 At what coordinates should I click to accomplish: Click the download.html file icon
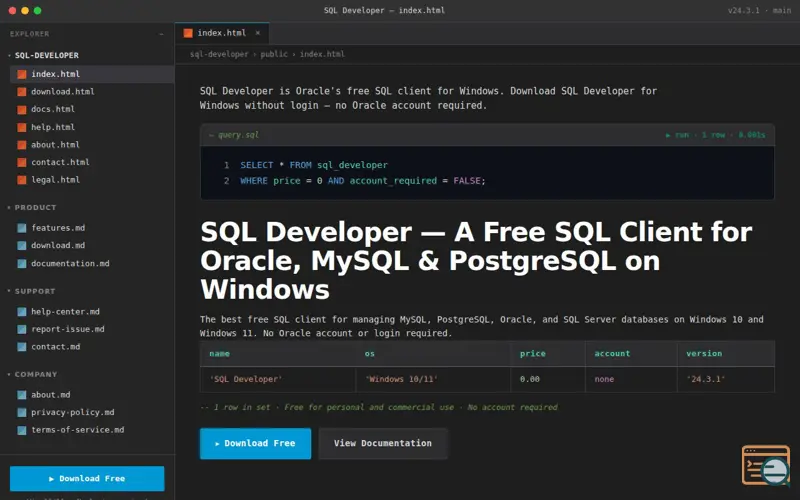tap(22, 92)
